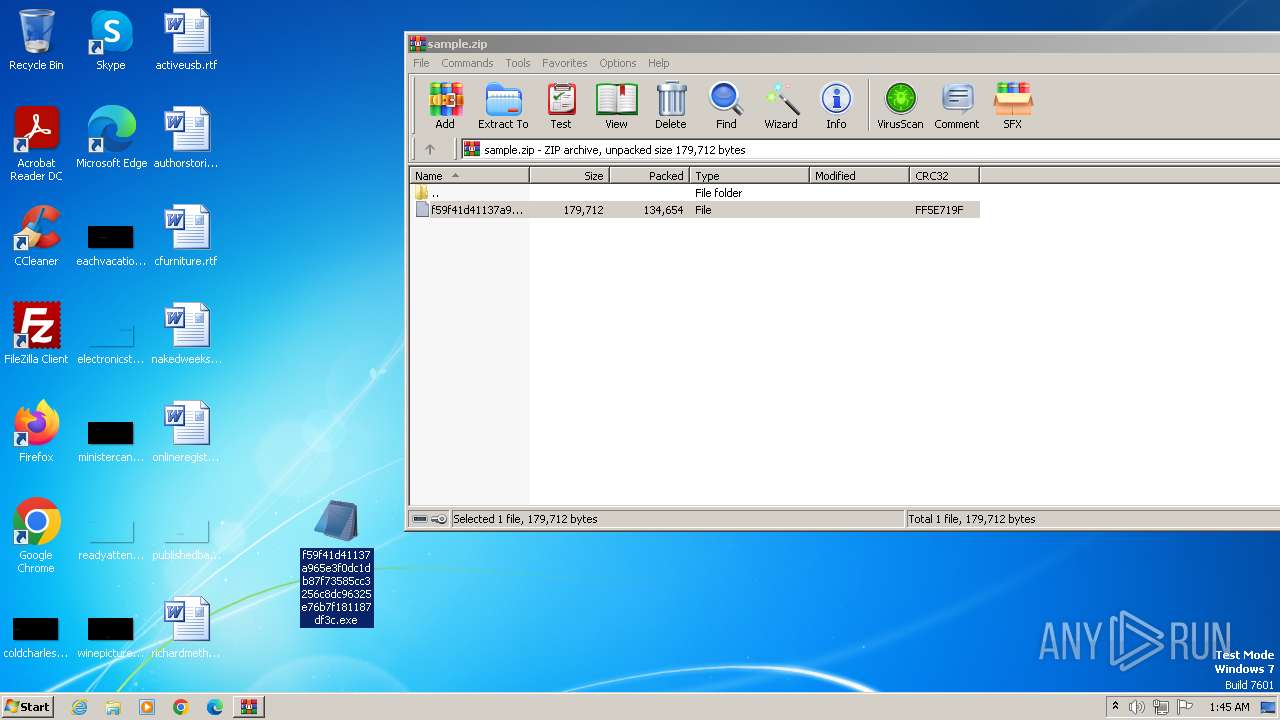1280x720 pixels.
Task: Run the Test archive tool
Action: pos(561,106)
